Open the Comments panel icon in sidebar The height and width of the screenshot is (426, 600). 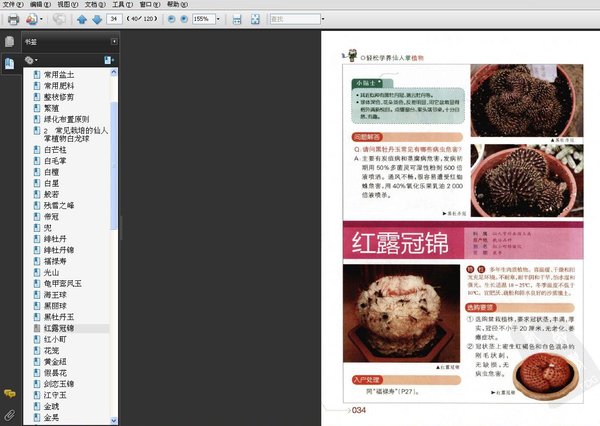click(x=10, y=393)
